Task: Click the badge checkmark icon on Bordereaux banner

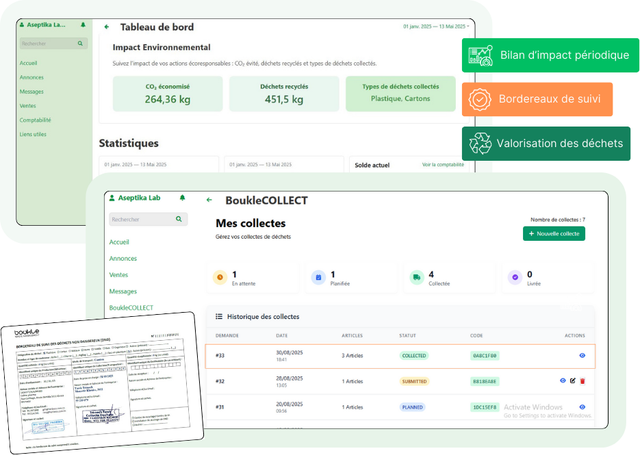Action: (480, 99)
